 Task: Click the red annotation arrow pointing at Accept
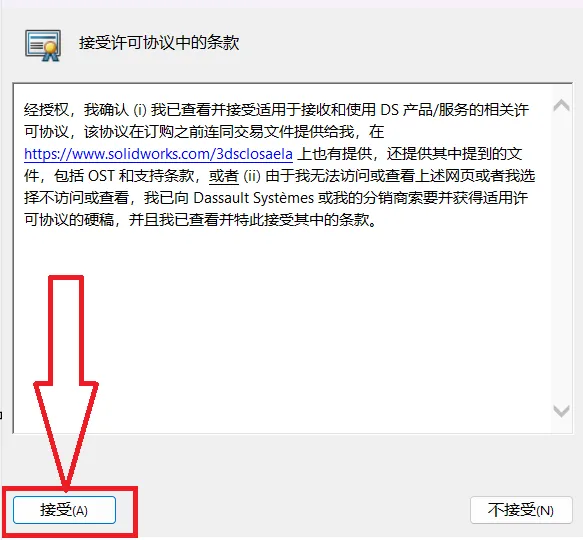tap(66, 383)
